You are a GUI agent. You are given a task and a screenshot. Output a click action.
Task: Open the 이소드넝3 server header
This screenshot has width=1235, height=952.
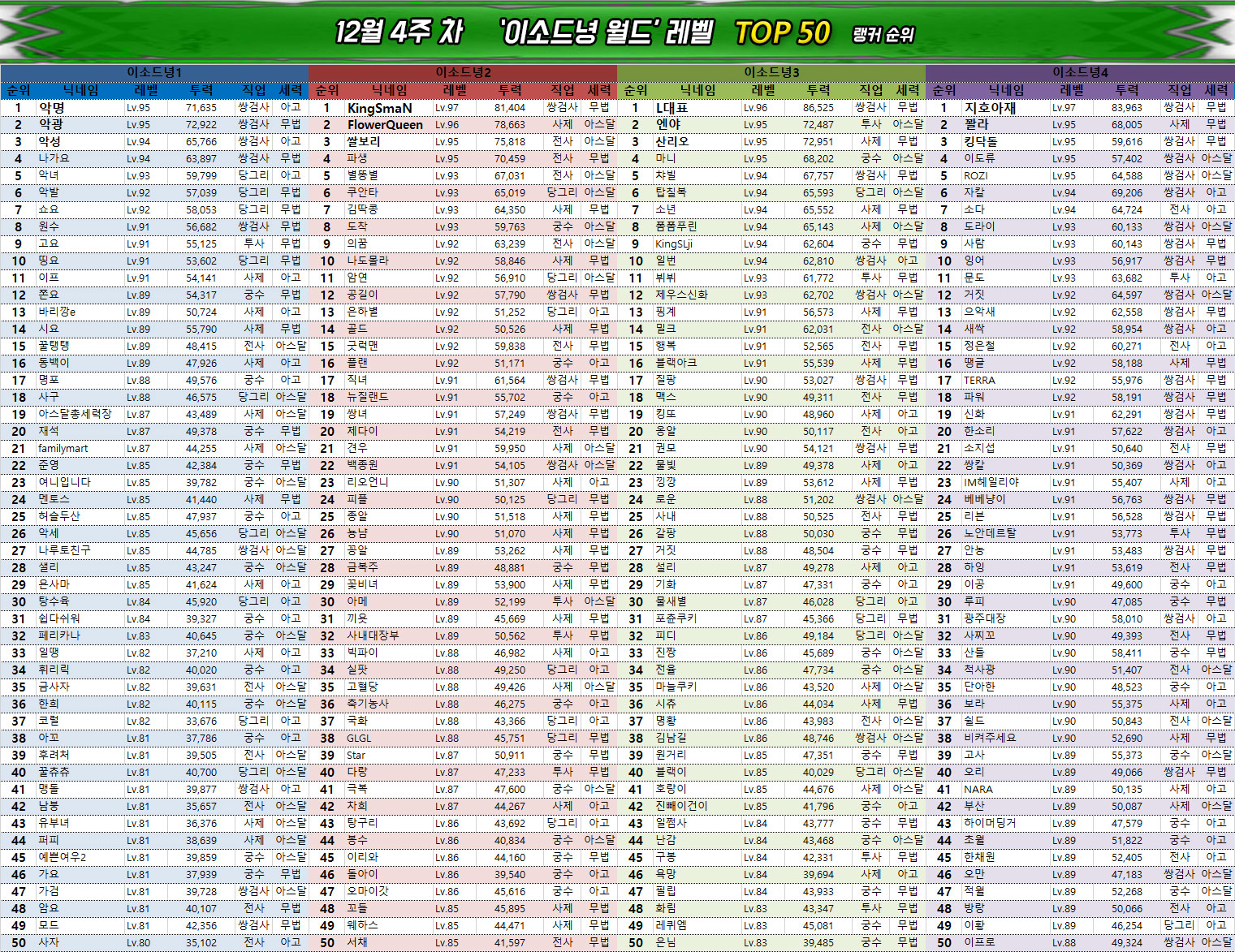click(x=771, y=72)
